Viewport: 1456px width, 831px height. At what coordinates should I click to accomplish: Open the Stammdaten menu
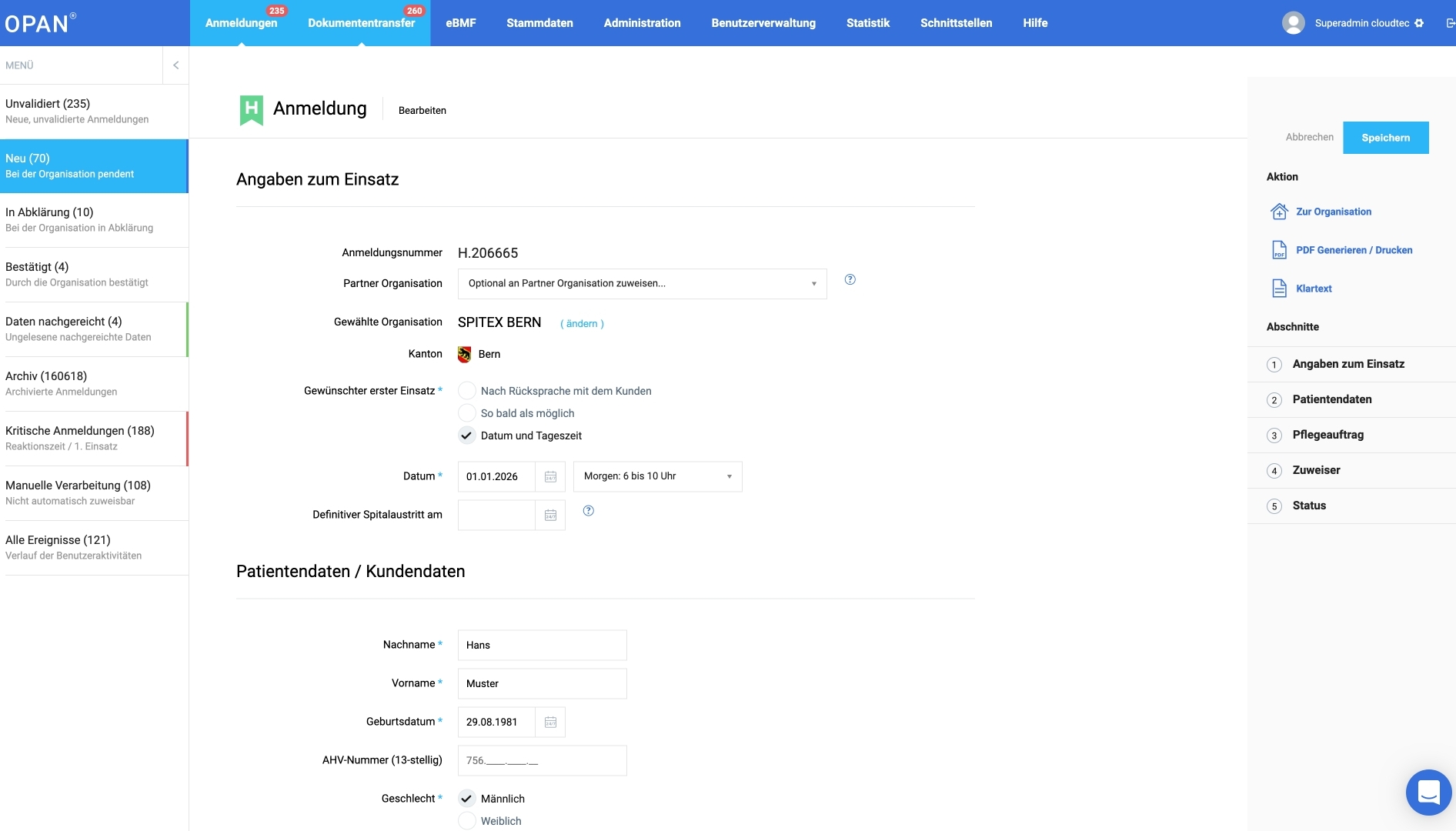pyautogui.click(x=539, y=23)
